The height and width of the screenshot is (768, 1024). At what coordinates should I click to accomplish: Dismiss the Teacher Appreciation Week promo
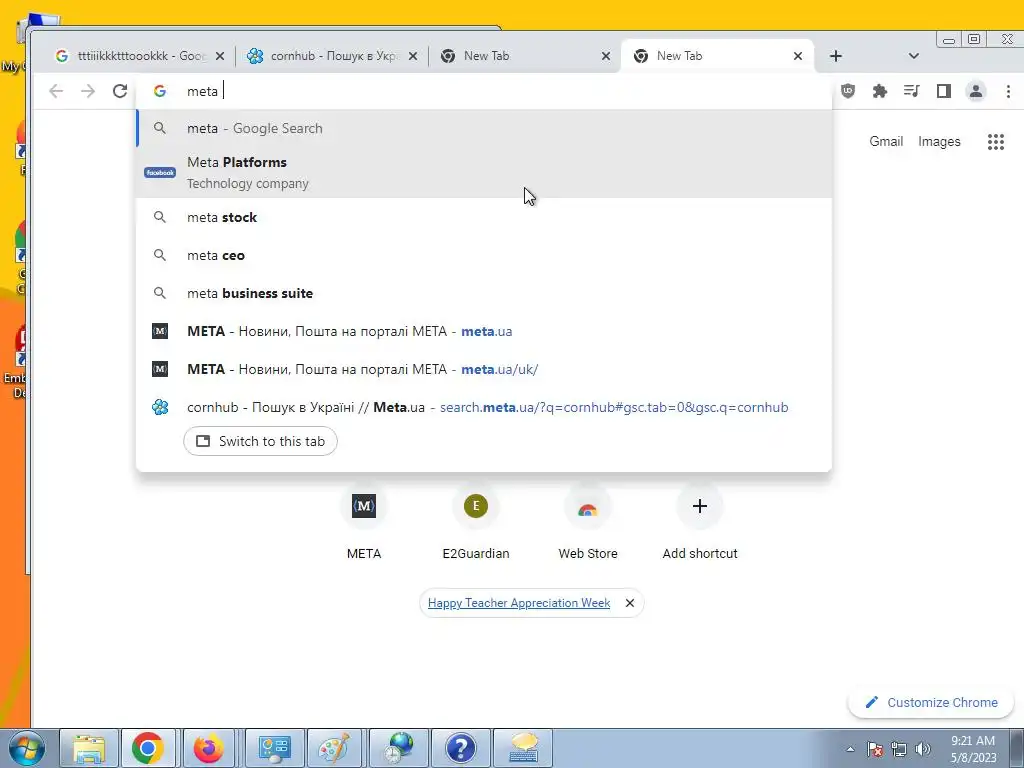click(630, 603)
